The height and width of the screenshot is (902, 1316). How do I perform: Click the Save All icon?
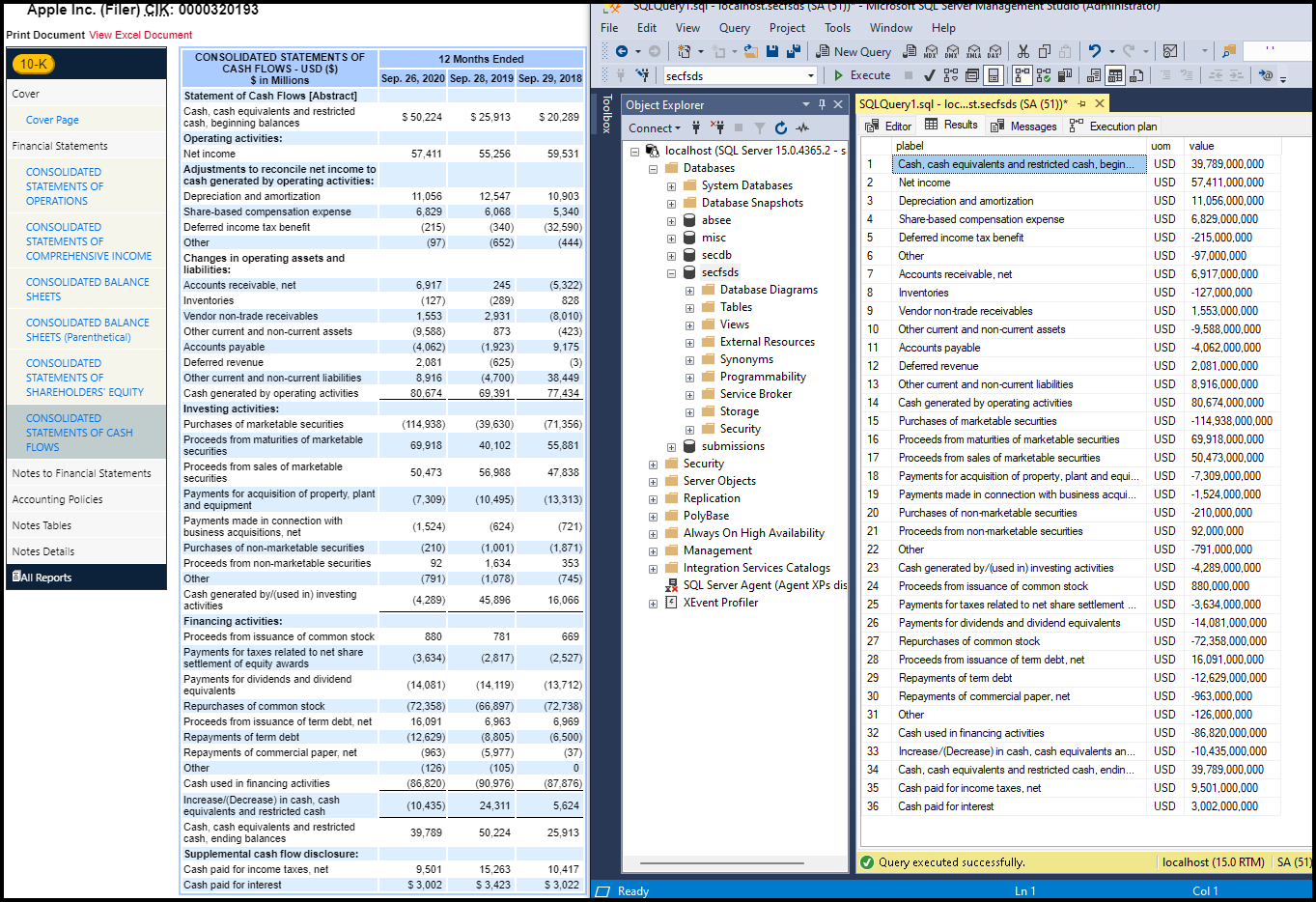click(794, 51)
